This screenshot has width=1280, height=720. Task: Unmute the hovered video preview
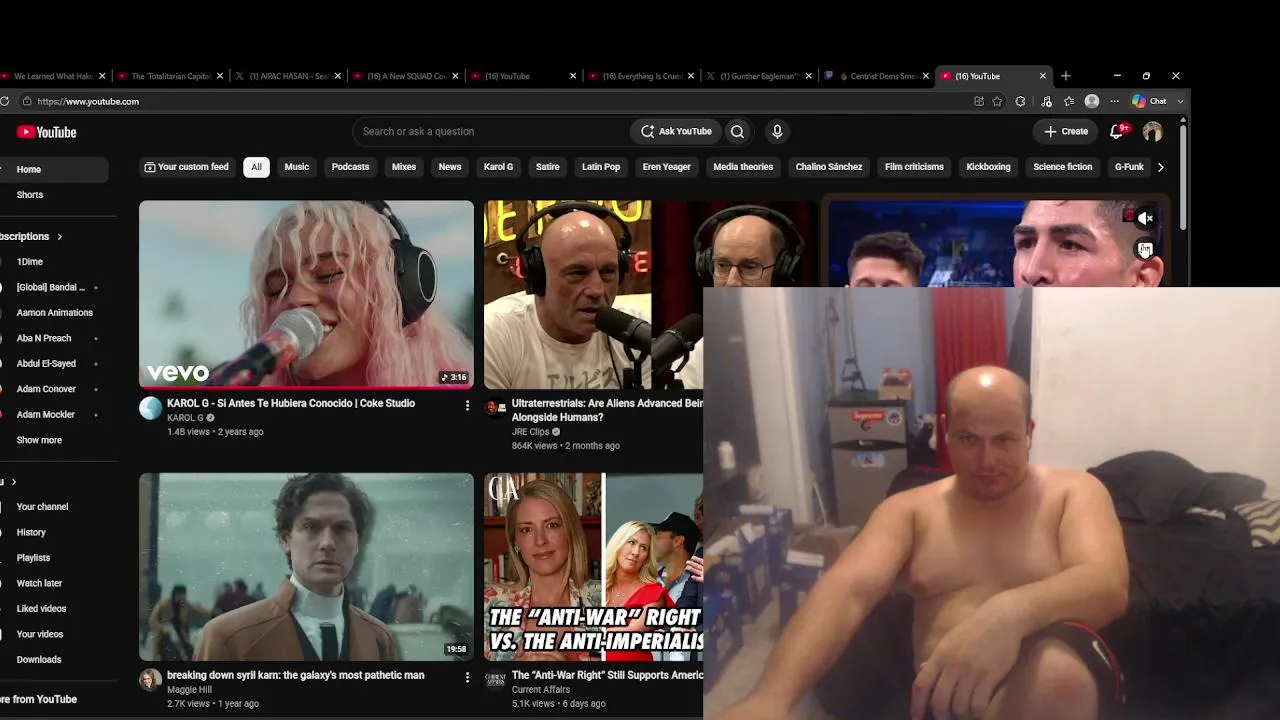click(1146, 218)
